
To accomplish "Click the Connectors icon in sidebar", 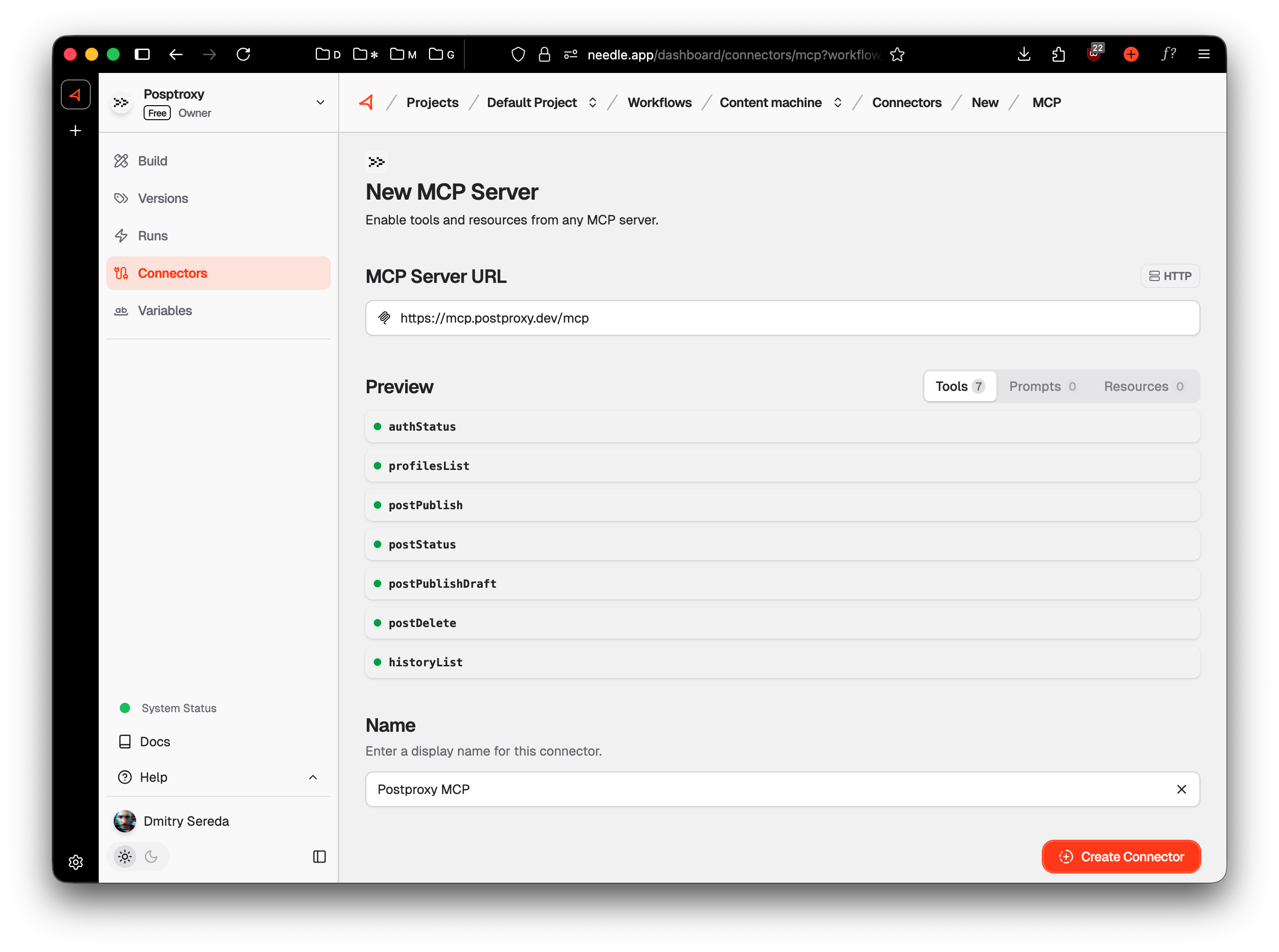I will (x=121, y=273).
